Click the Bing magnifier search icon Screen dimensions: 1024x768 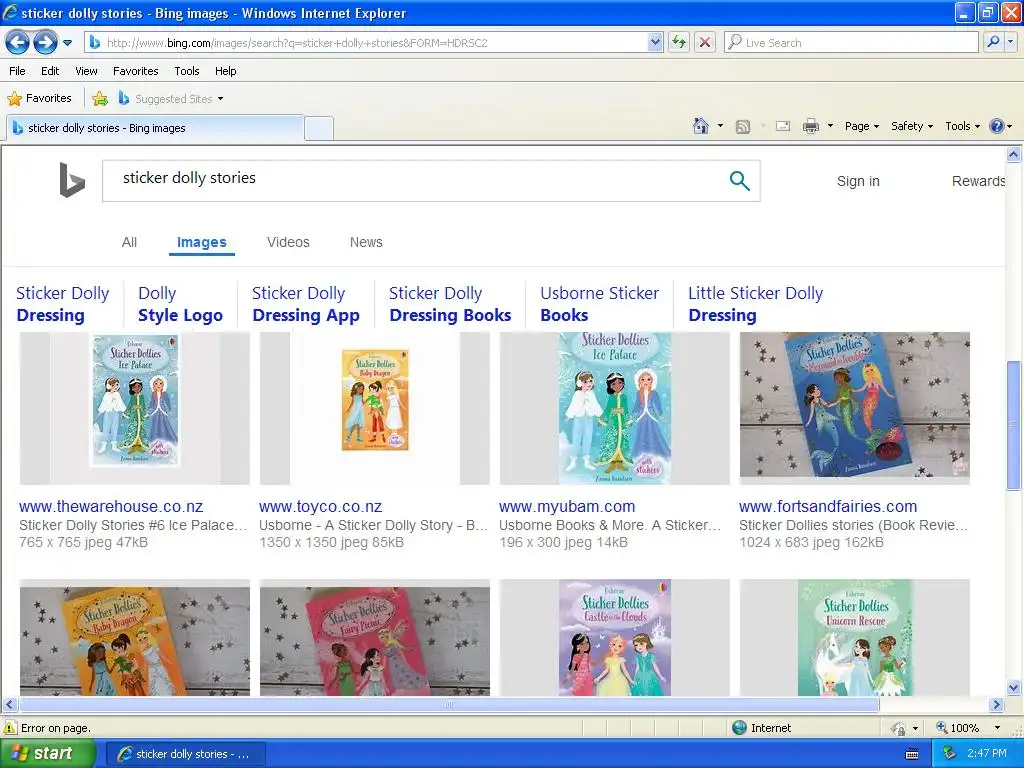[x=739, y=180]
